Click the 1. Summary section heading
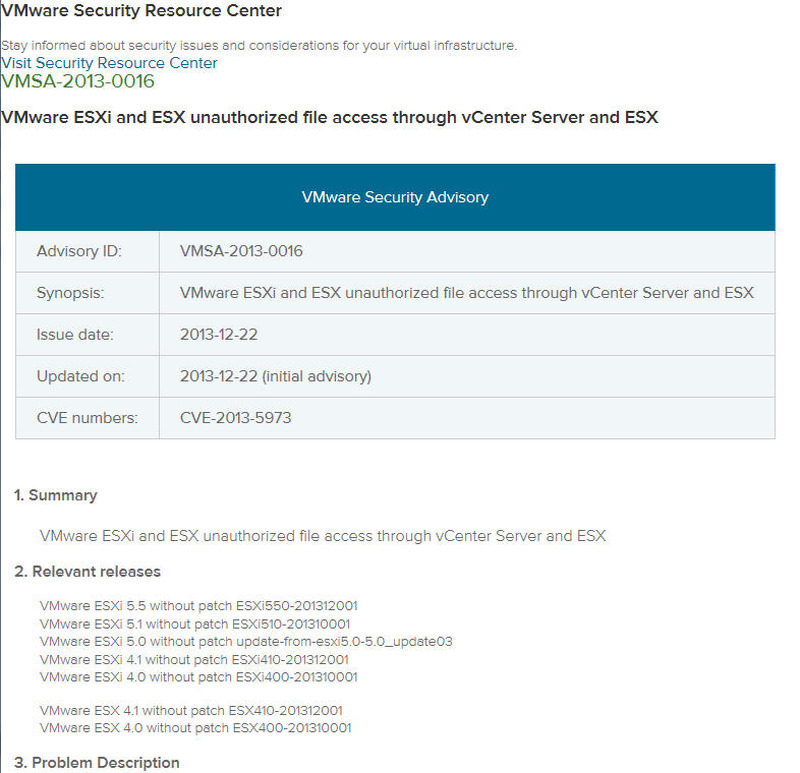800x773 pixels. pyautogui.click(x=55, y=495)
